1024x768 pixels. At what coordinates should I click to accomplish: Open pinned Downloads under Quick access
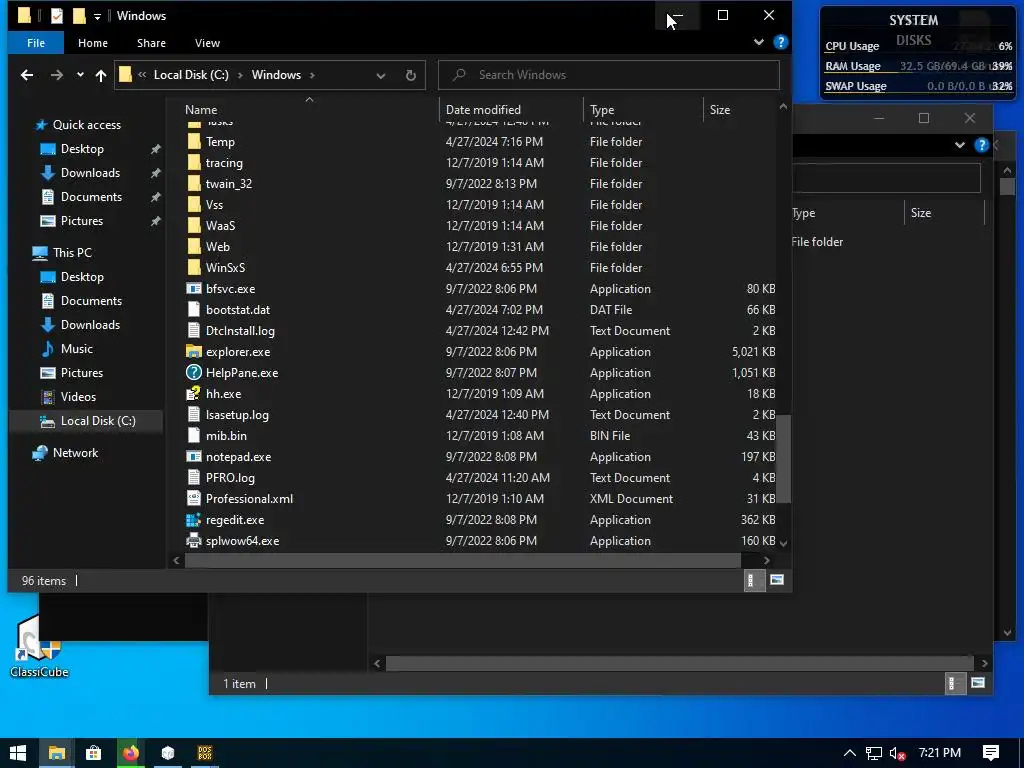pos(90,173)
